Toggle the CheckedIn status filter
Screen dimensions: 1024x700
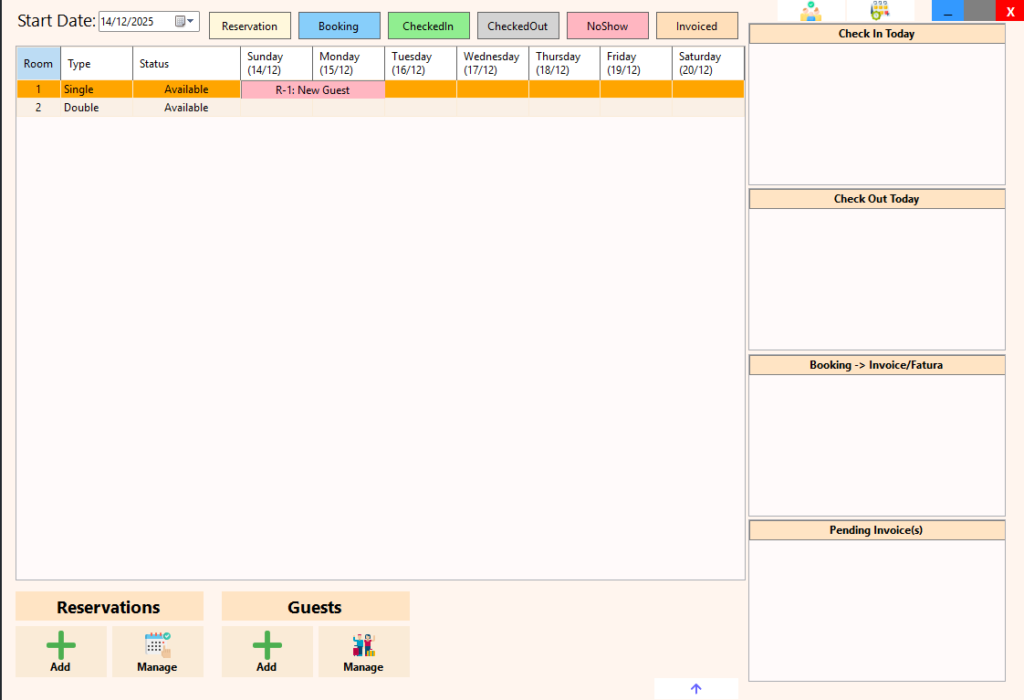(x=428, y=25)
